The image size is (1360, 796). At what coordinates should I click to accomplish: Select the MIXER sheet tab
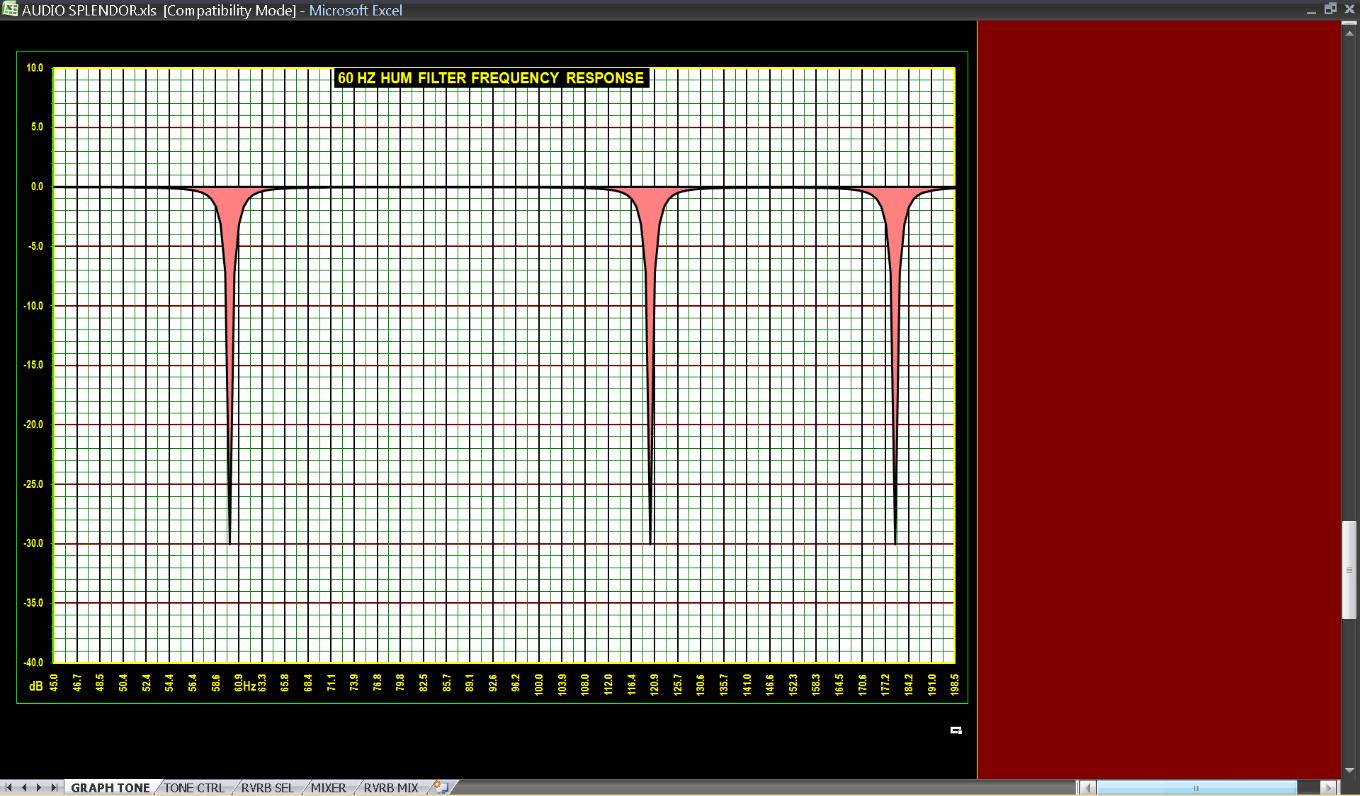tap(328, 788)
